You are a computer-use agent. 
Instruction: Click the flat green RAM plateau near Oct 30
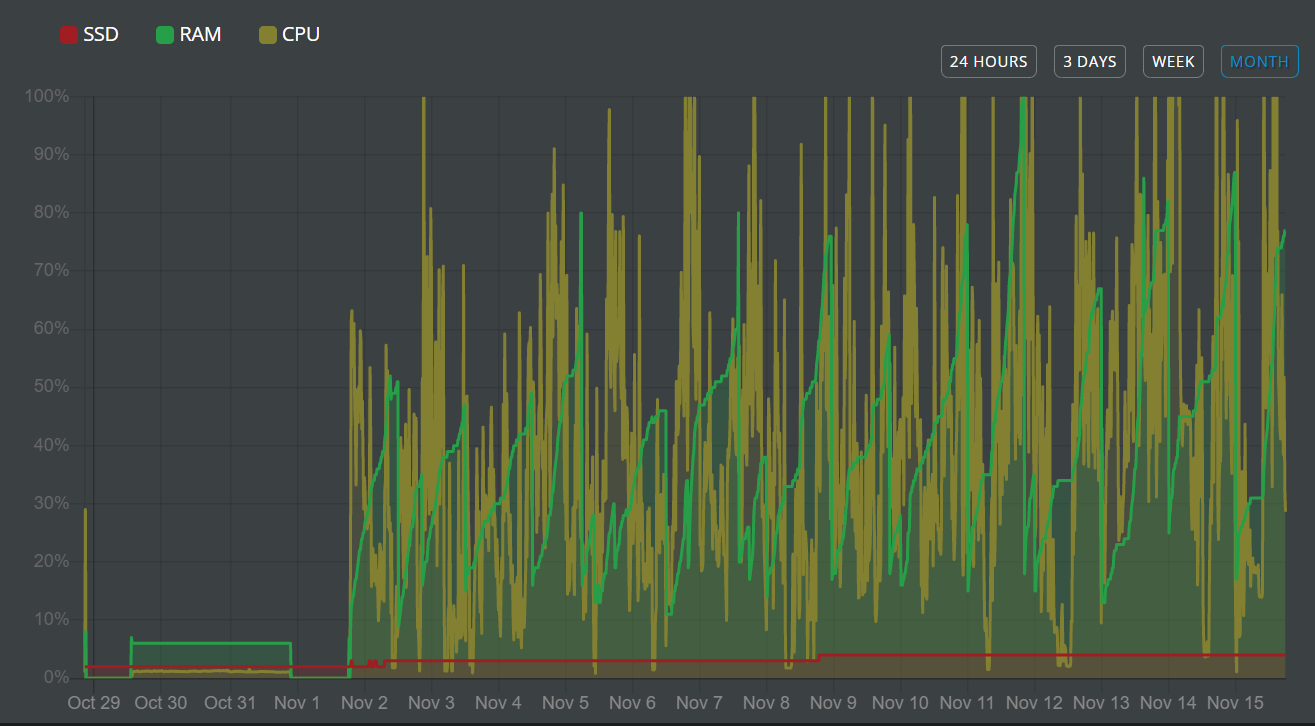click(x=210, y=643)
